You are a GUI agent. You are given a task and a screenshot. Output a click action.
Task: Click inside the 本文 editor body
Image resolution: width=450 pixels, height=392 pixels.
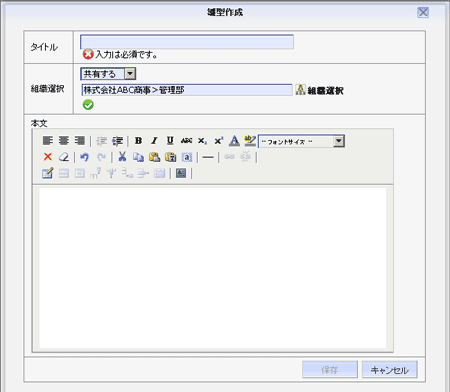pyautogui.click(x=213, y=268)
